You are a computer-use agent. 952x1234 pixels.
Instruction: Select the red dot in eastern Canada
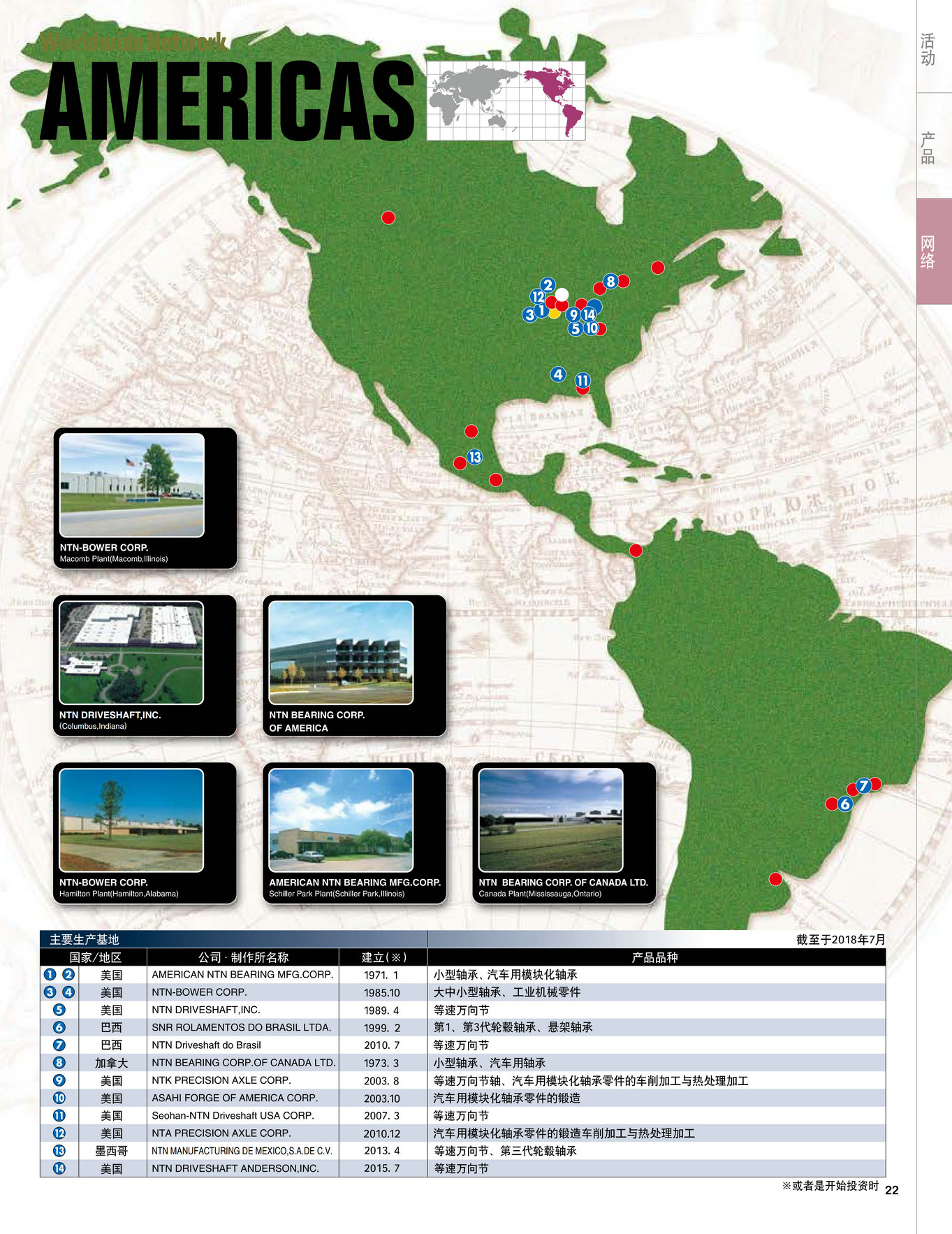tap(658, 267)
